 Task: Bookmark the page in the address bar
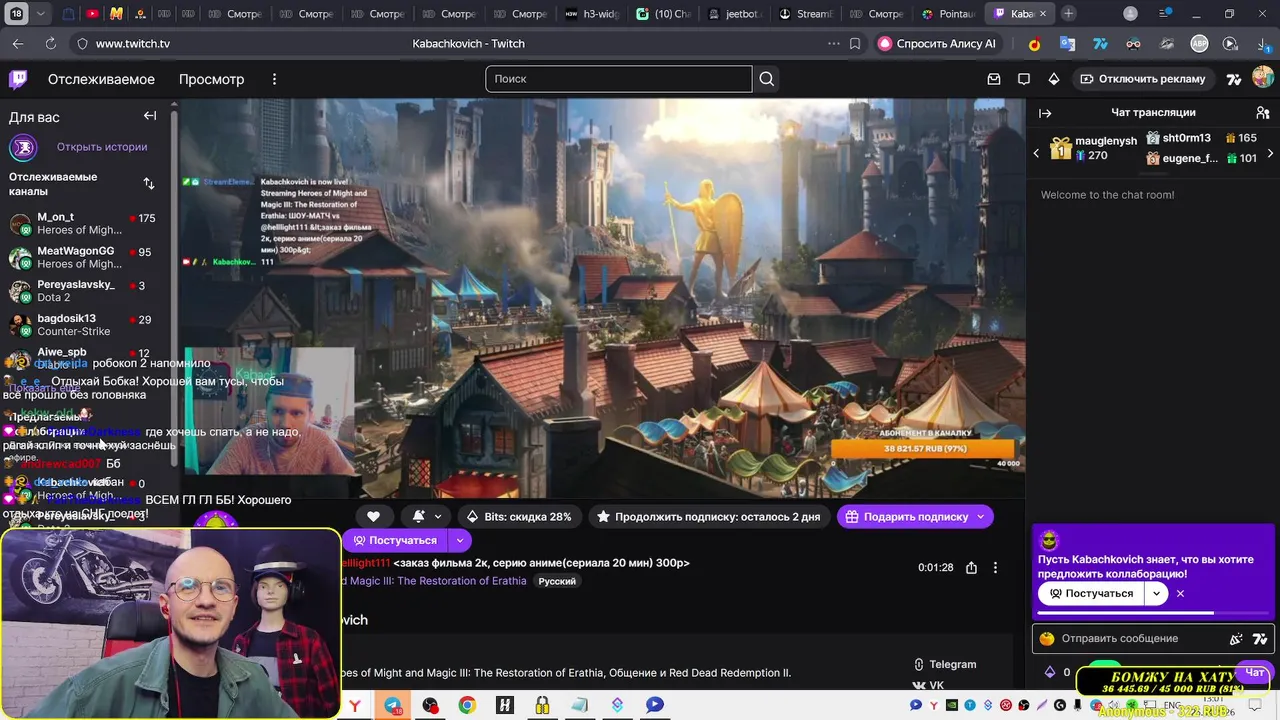coord(855,44)
